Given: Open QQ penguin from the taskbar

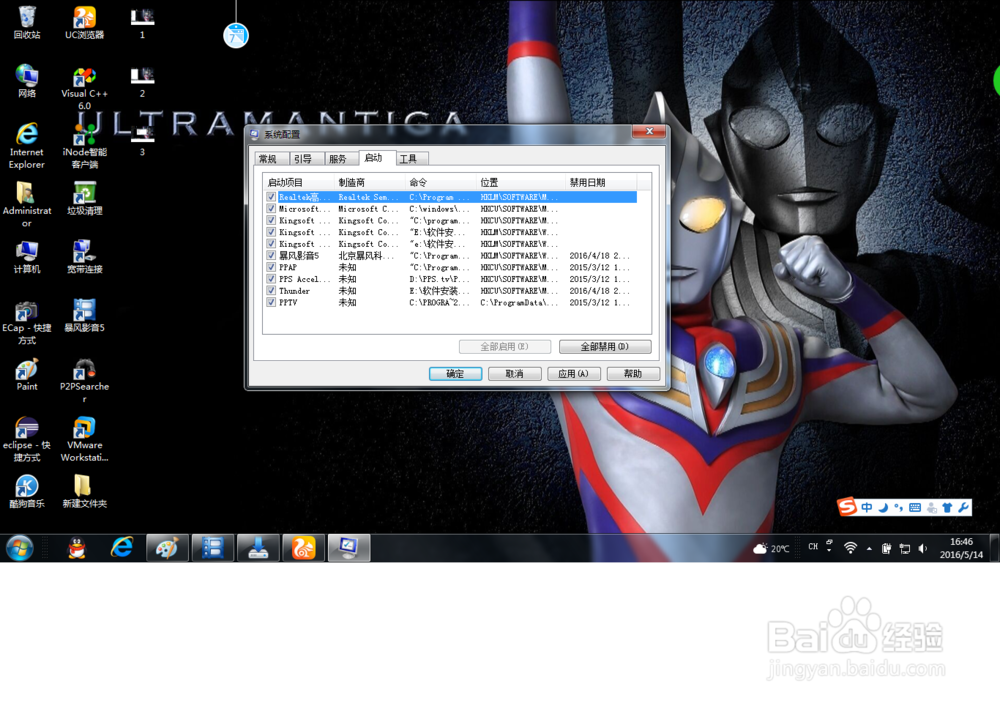Looking at the screenshot, I should click(77, 548).
